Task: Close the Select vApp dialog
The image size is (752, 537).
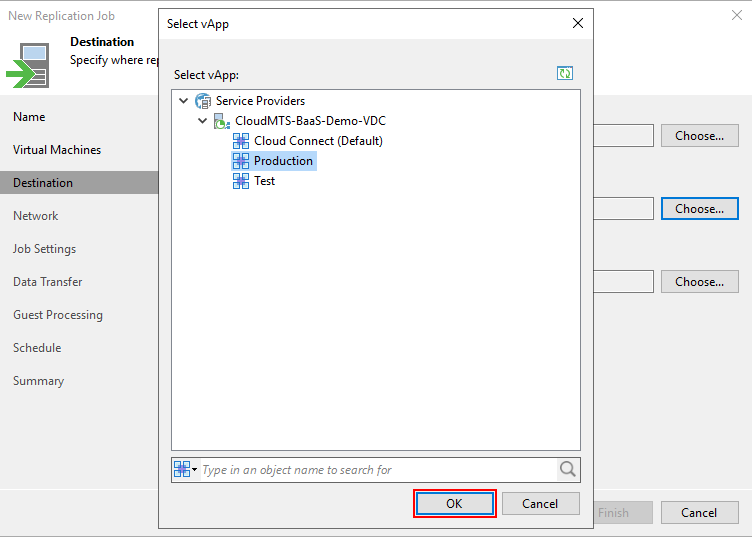Action: tap(577, 24)
